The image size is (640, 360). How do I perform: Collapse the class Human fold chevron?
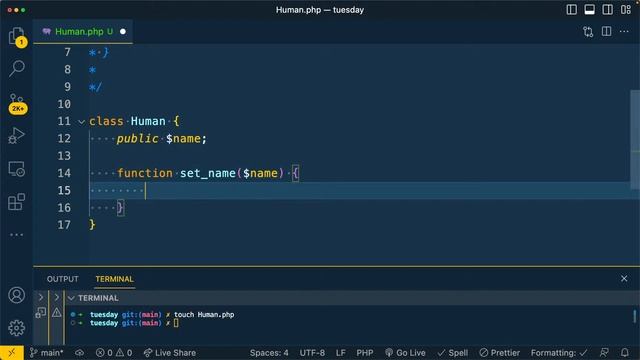pyautogui.click(x=81, y=122)
